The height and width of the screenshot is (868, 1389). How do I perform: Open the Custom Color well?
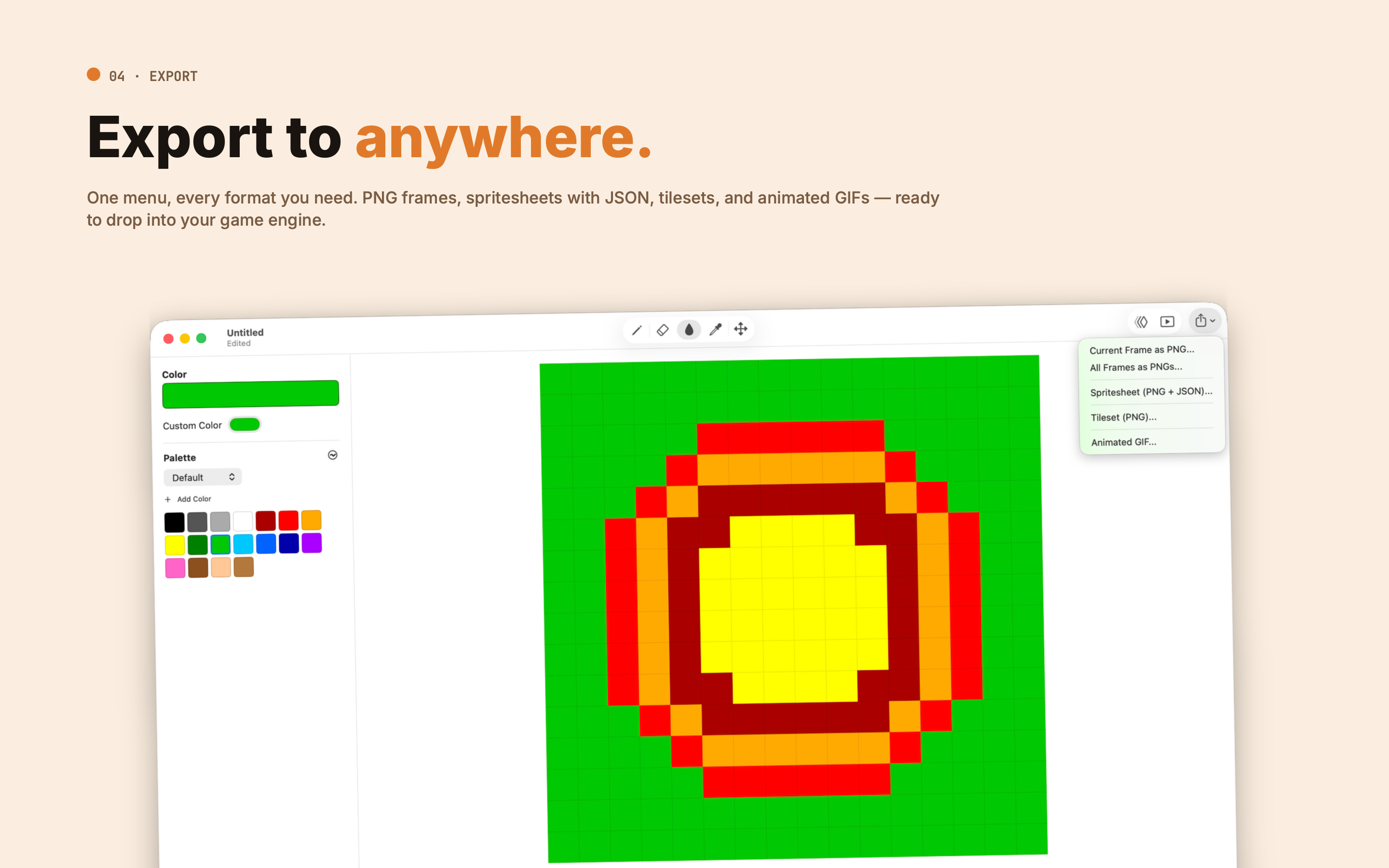coord(245,425)
